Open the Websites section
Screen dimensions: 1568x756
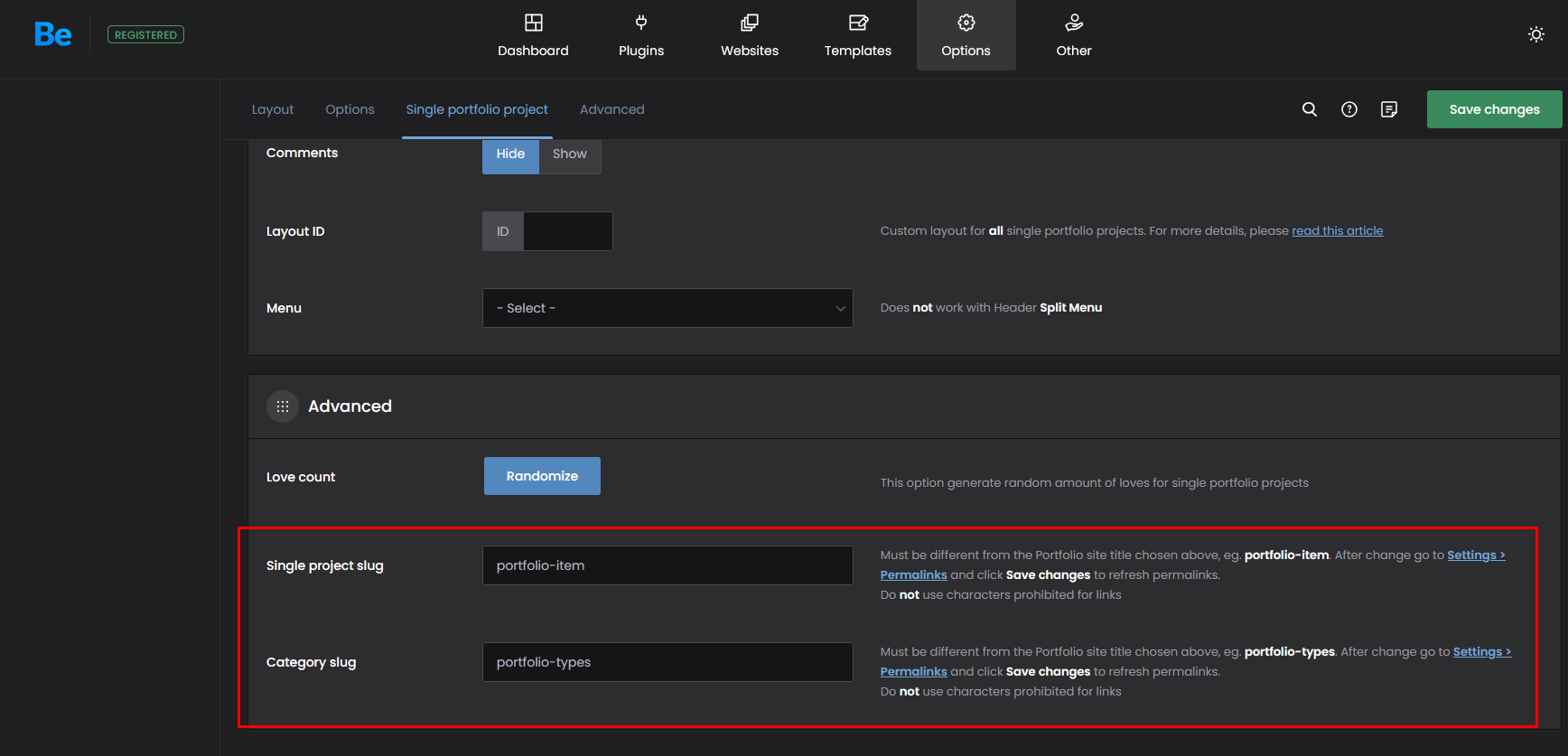[749, 36]
